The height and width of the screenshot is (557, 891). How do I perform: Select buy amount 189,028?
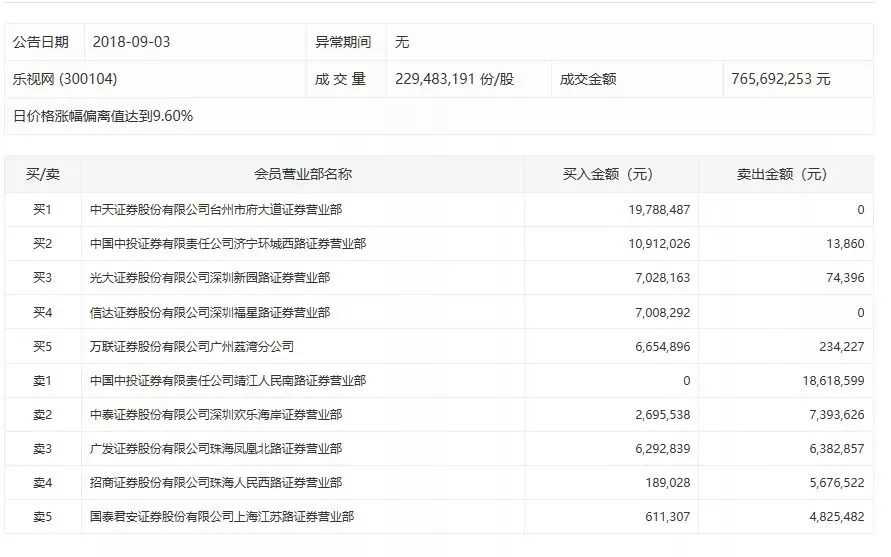tap(668, 483)
